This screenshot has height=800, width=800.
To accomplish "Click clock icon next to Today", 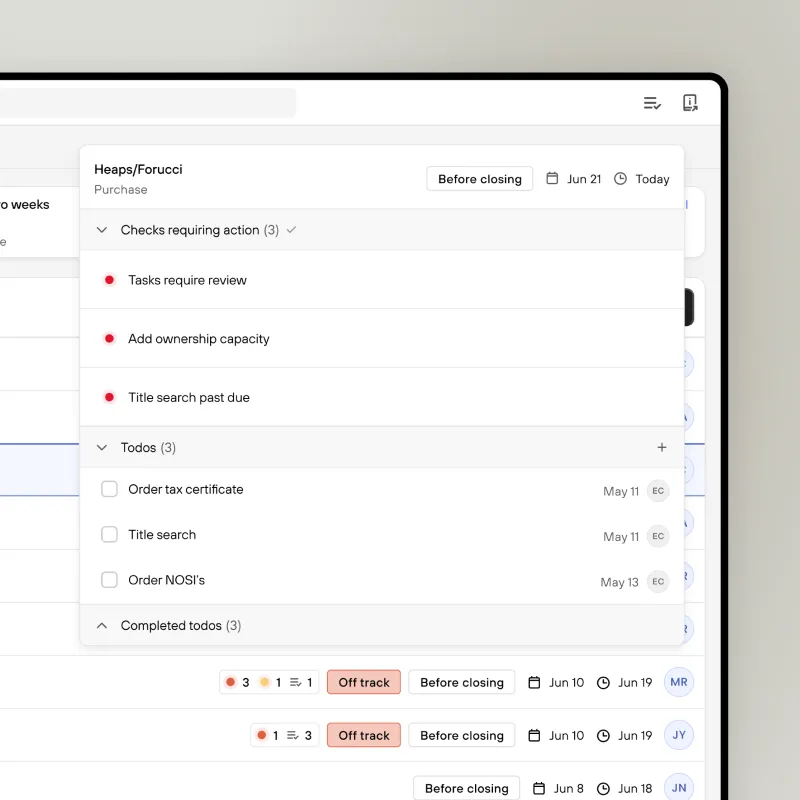I will (x=620, y=179).
